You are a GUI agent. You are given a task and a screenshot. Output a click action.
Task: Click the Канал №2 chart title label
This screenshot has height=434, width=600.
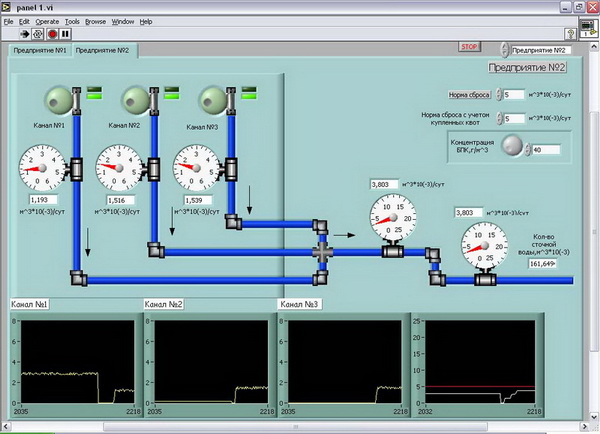(x=163, y=304)
